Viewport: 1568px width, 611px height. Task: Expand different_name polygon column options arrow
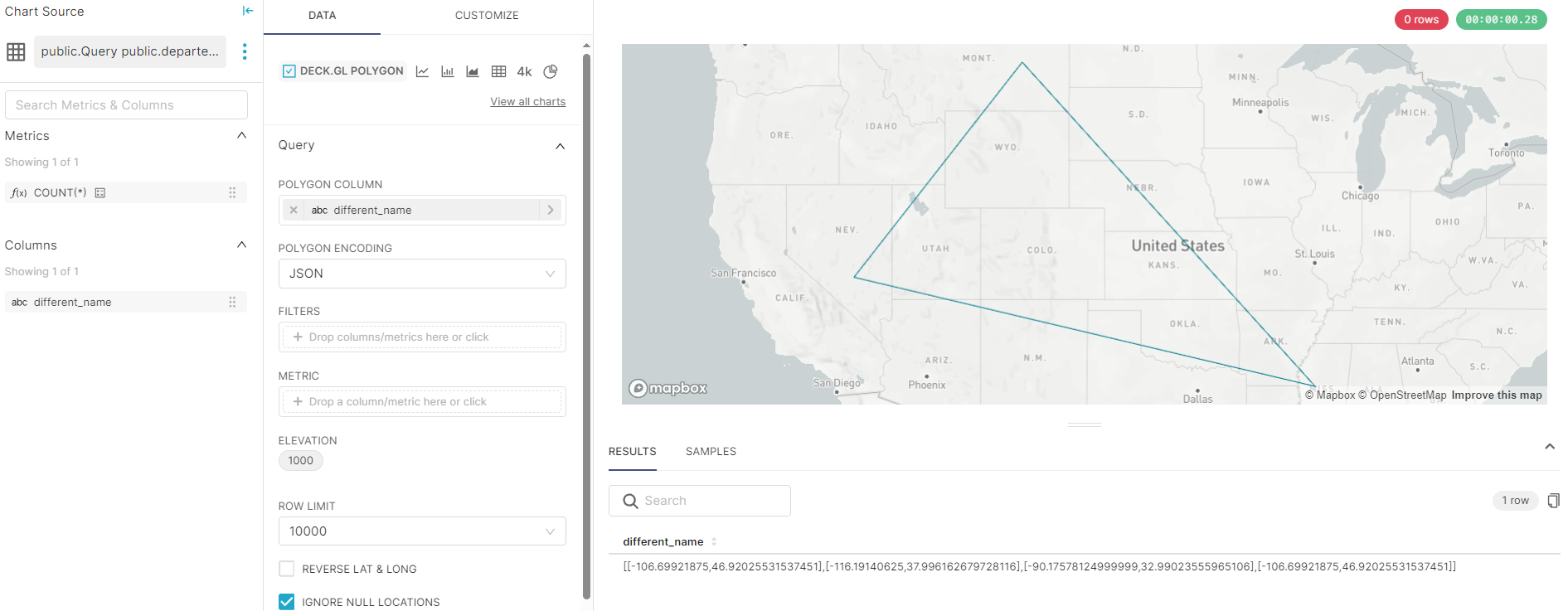[x=551, y=210]
